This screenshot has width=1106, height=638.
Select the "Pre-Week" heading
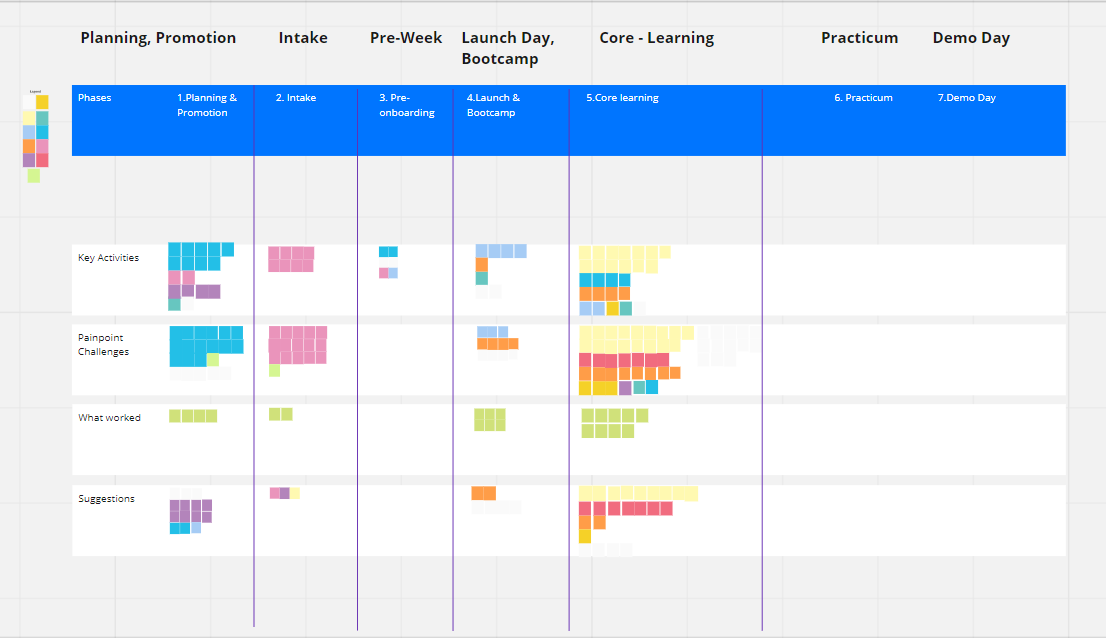pos(406,38)
